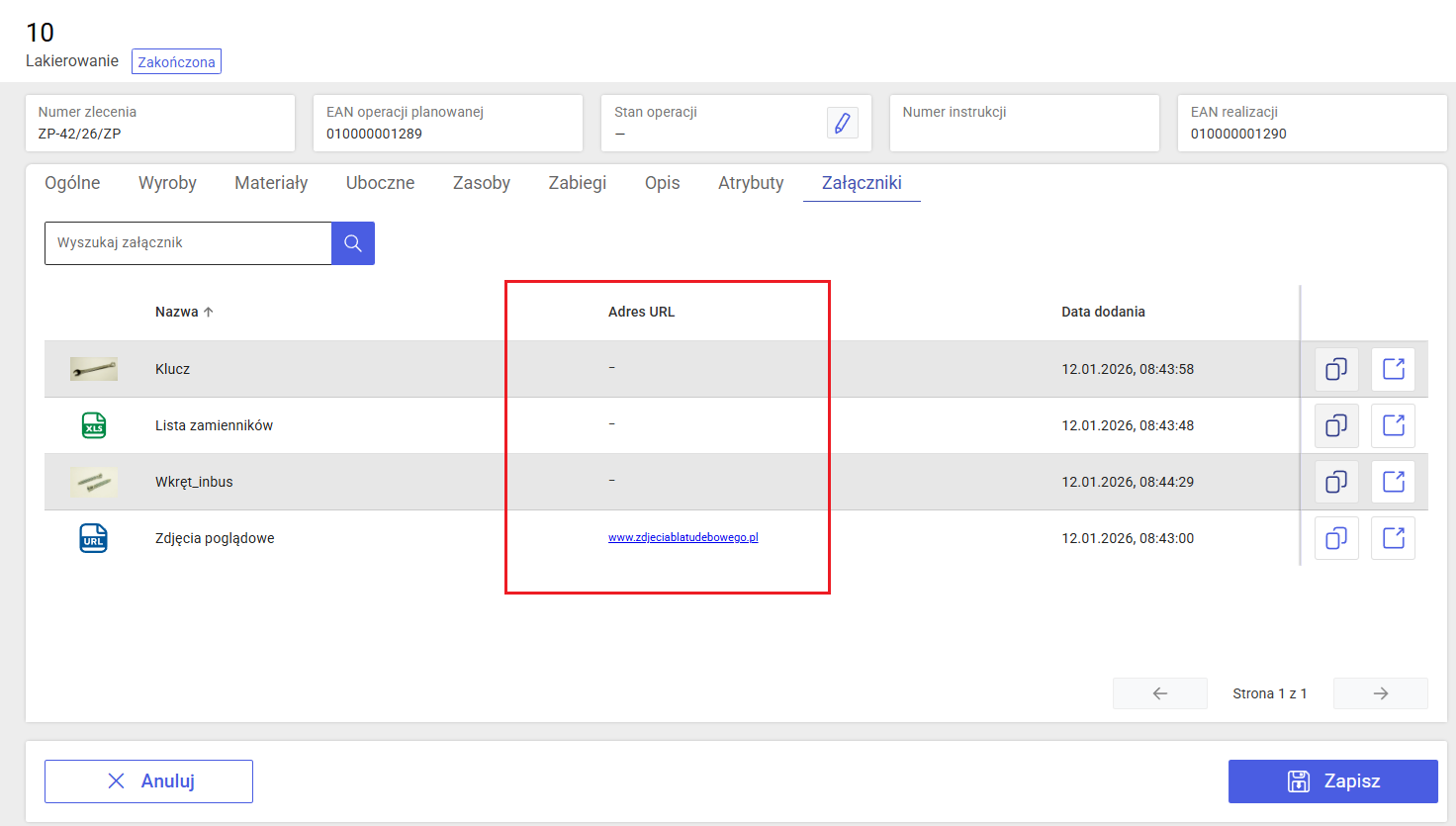
Task: Focus the Wyszukaj załącznik search field
Action: pos(188,243)
